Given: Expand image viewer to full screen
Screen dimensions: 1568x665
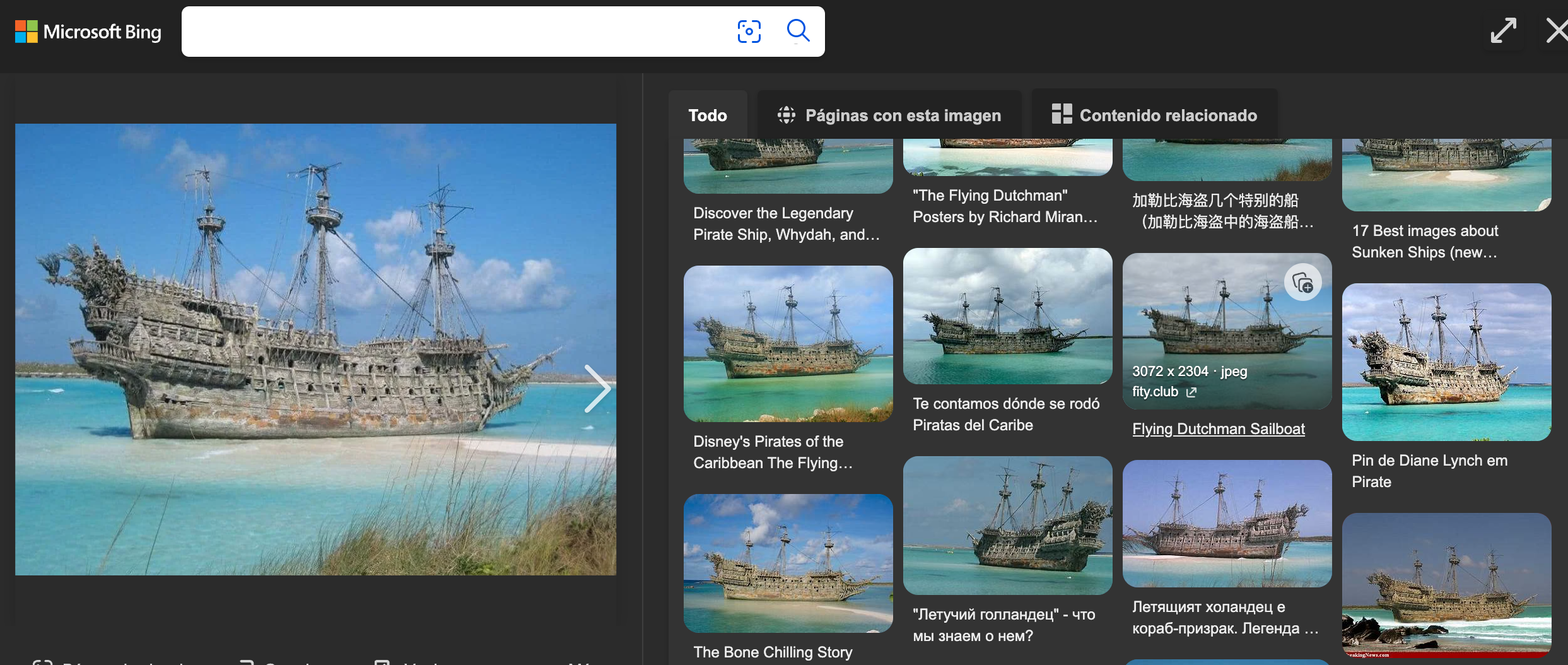Looking at the screenshot, I should (1503, 30).
